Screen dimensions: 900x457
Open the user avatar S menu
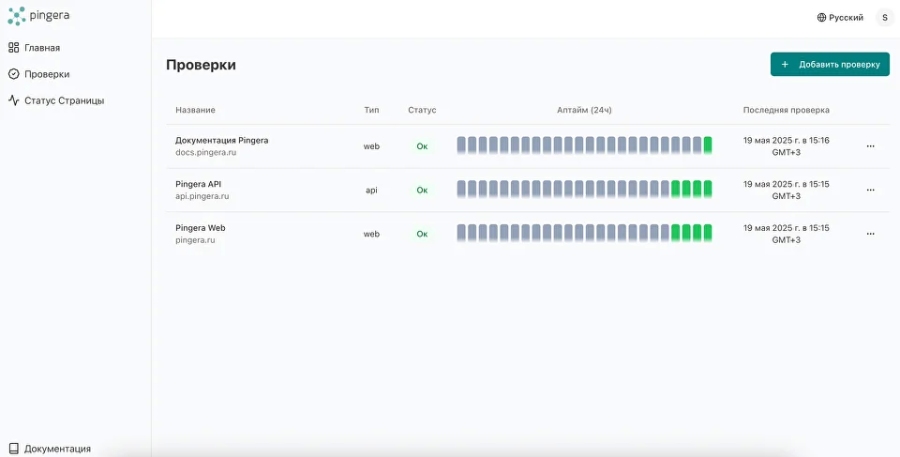click(885, 18)
